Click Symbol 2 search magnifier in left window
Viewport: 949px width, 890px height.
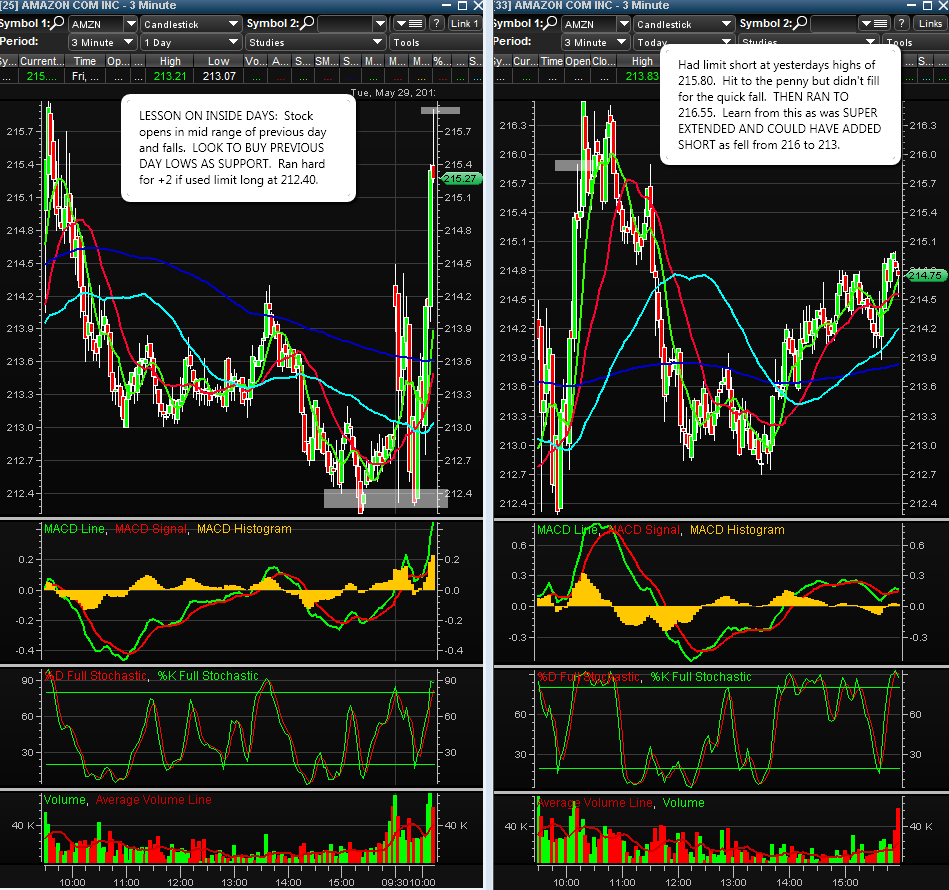point(307,23)
